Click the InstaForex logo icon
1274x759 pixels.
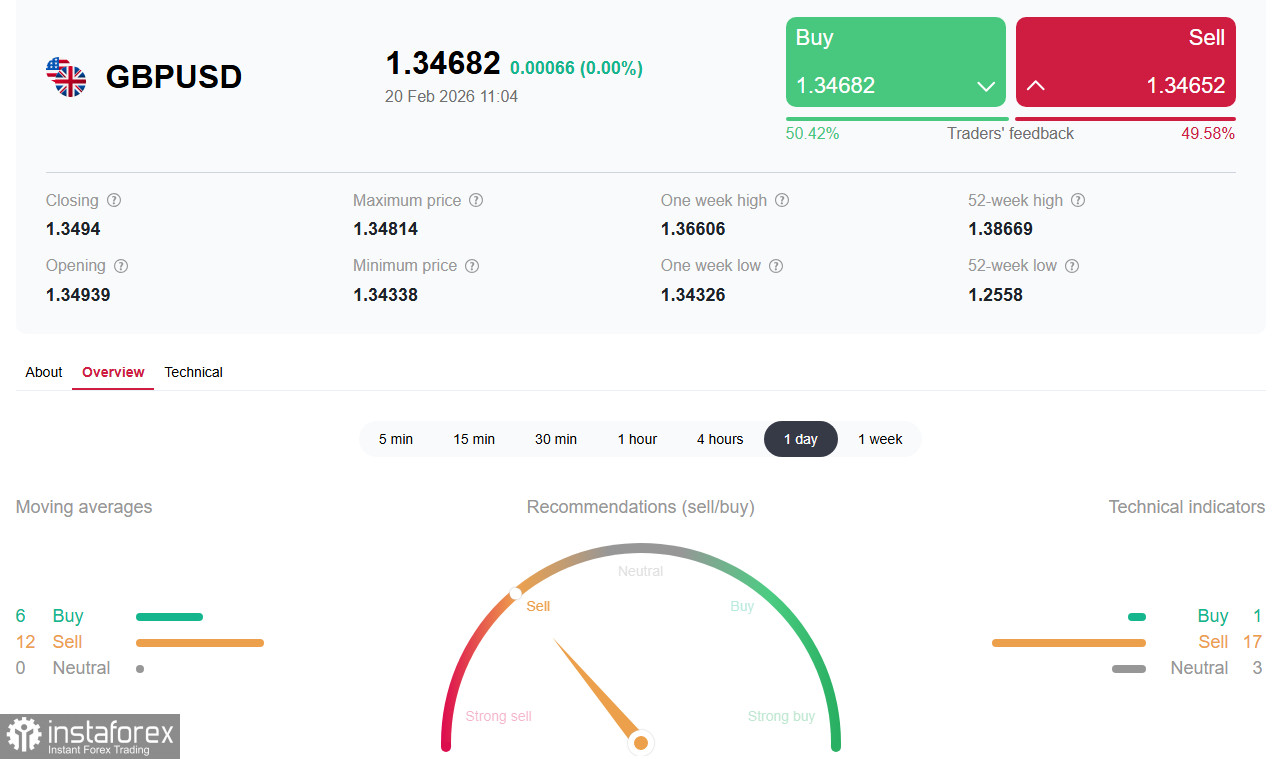click(23, 737)
